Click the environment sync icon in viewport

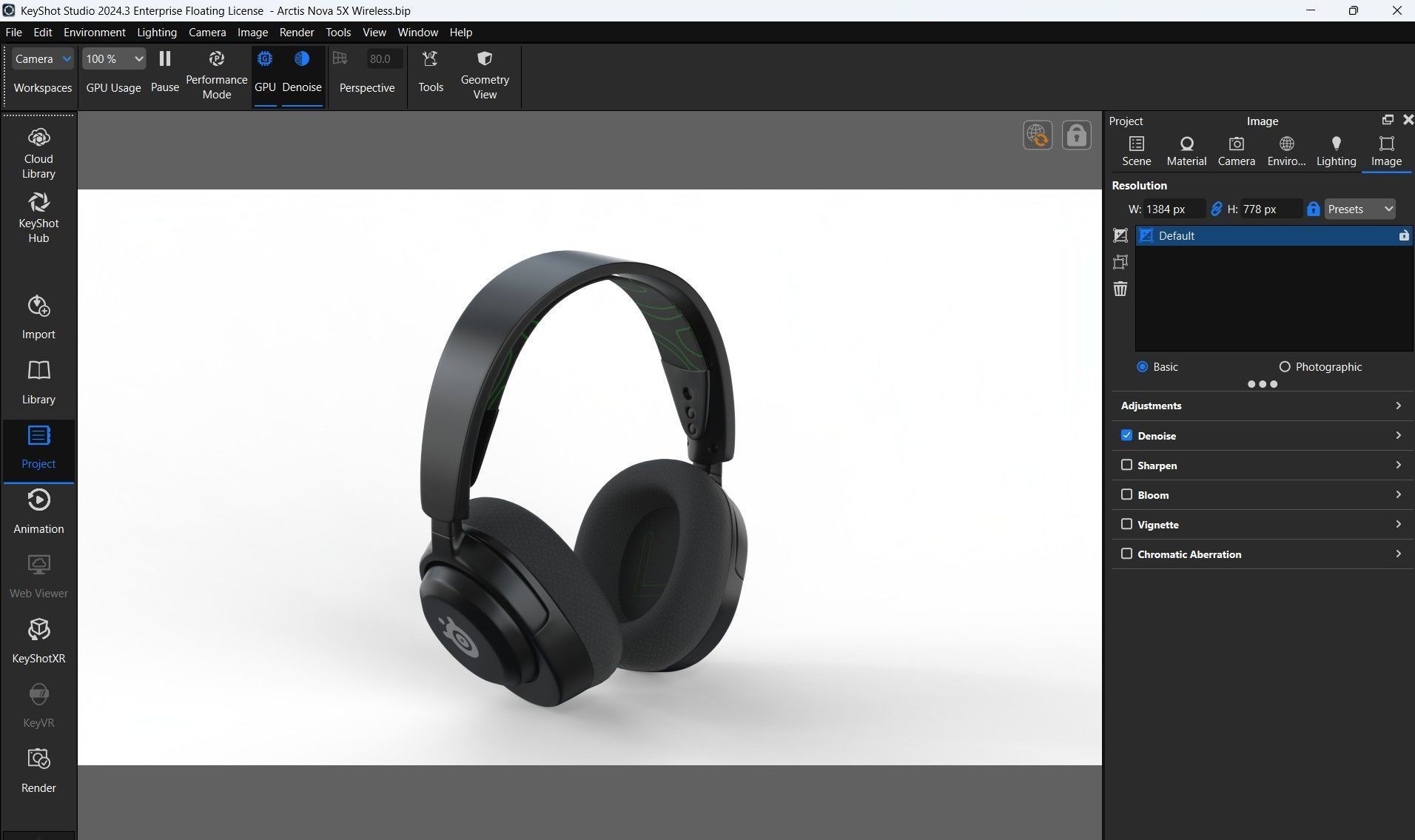[x=1038, y=135]
